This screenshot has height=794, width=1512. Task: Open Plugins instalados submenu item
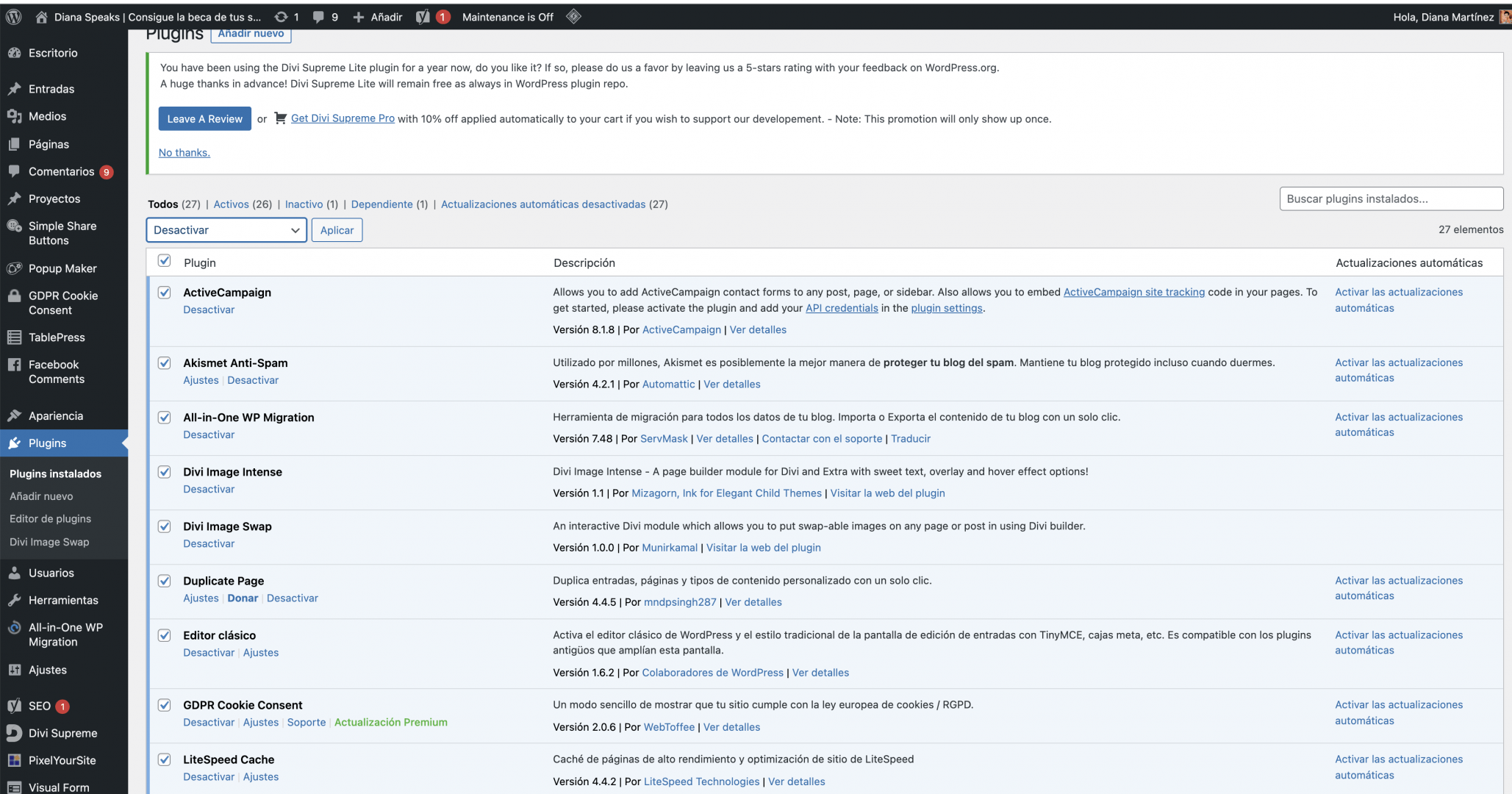coord(56,474)
